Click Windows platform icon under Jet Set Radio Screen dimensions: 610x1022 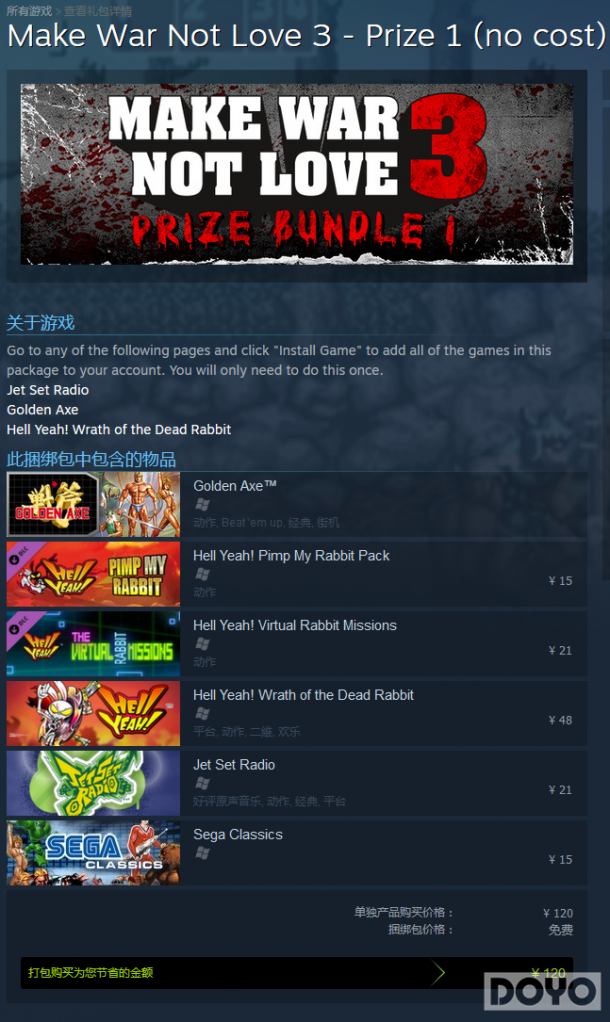[x=203, y=783]
